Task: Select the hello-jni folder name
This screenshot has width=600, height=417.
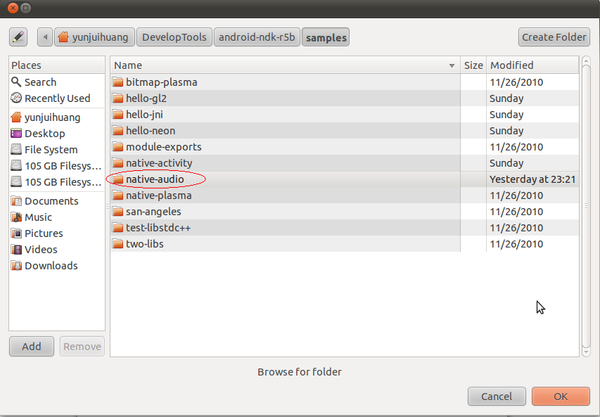Action: (144, 114)
